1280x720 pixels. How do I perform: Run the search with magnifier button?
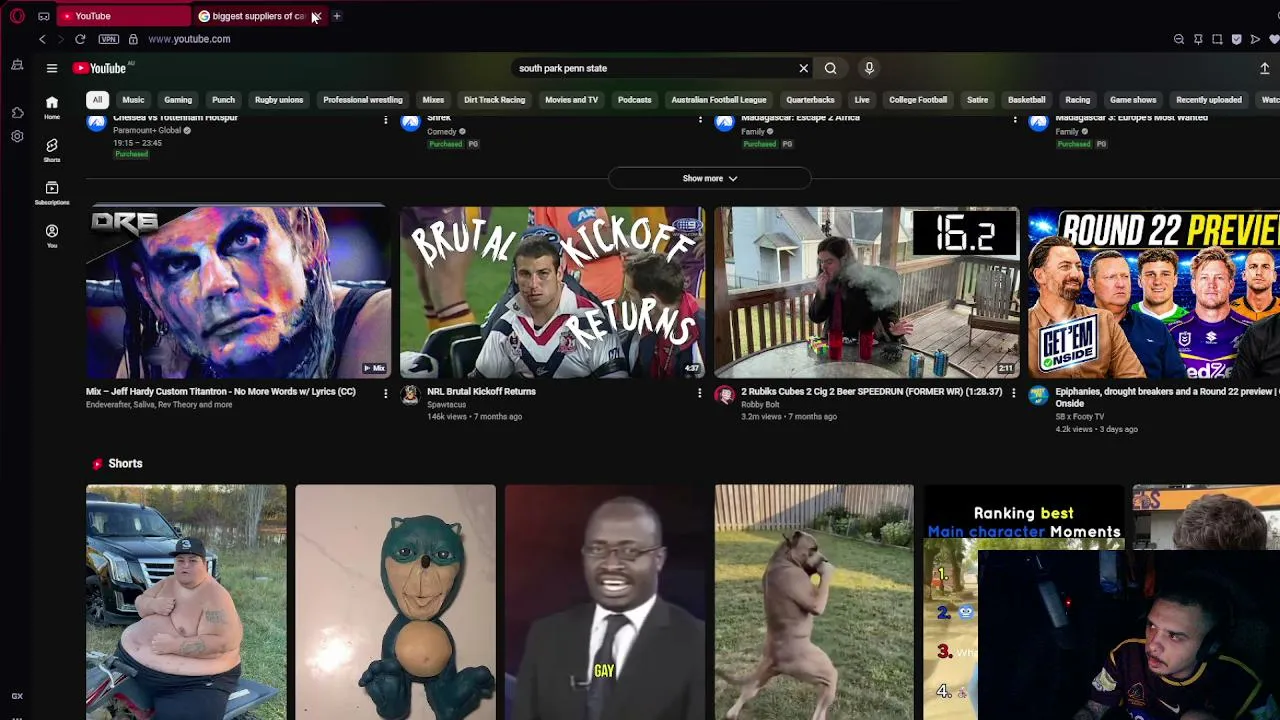coord(830,68)
